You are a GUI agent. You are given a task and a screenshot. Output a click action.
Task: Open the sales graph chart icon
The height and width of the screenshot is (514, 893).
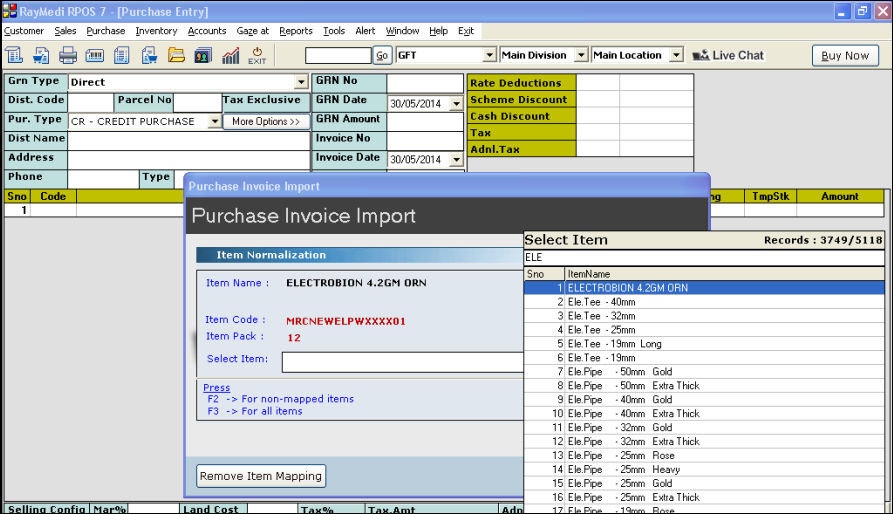(230, 55)
